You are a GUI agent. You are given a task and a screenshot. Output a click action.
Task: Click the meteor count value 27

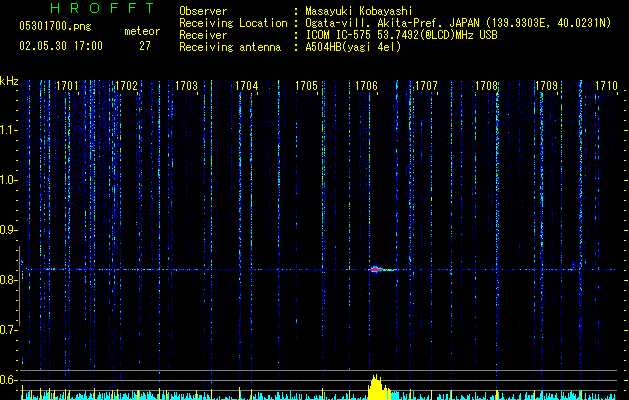(x=145, y=46)
